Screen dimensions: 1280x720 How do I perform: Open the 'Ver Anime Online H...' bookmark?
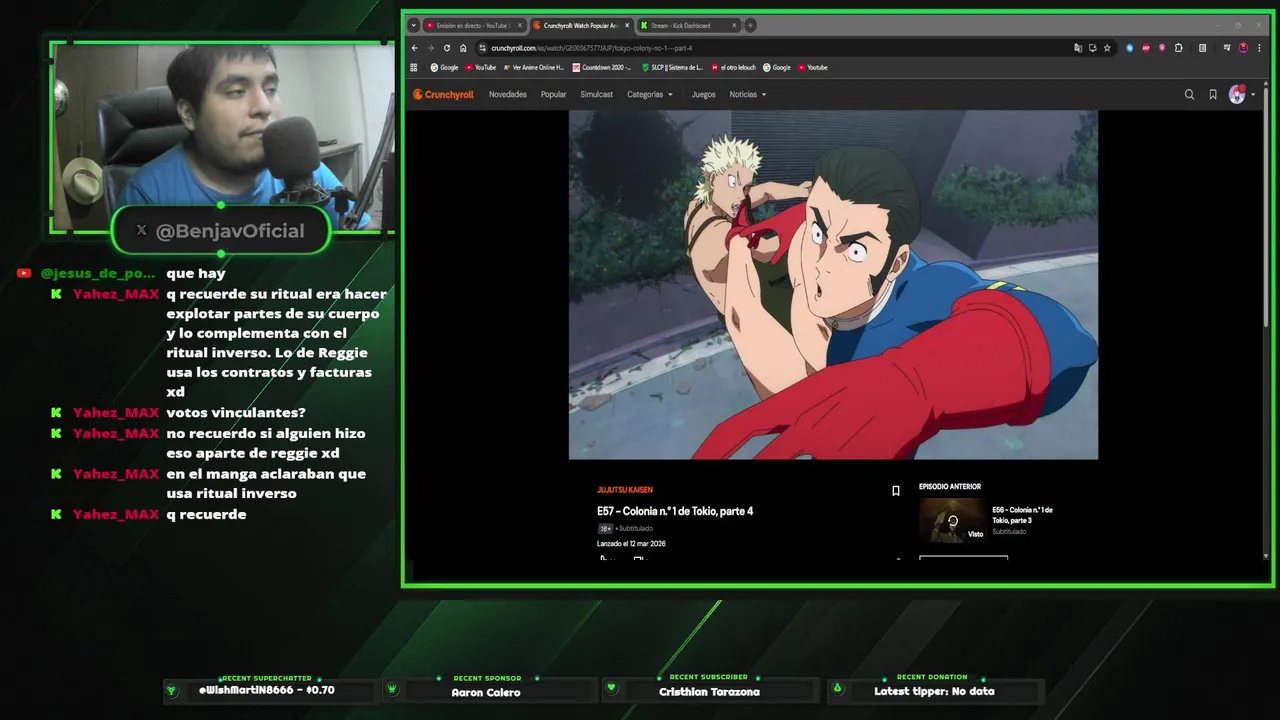point(534,68)
